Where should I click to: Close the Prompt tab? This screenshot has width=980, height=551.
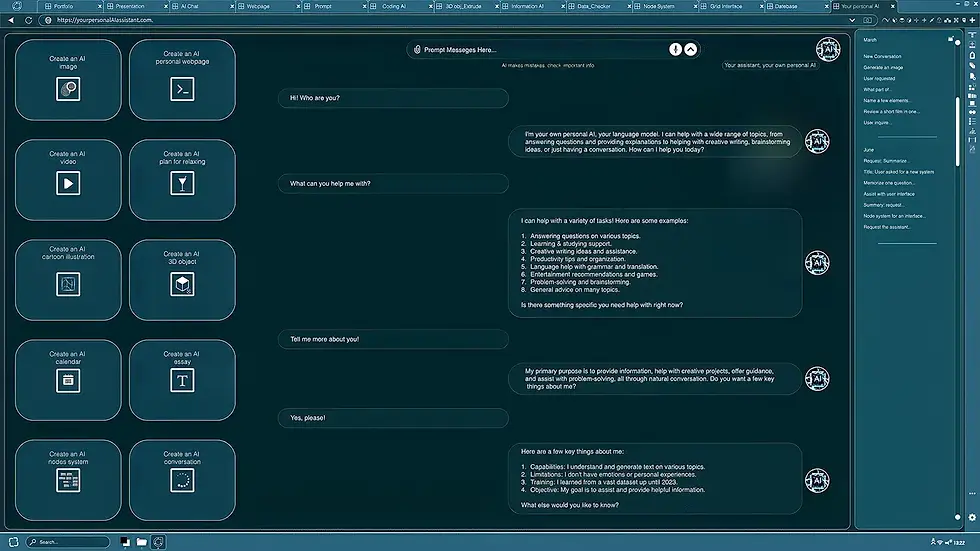[364, 6]
